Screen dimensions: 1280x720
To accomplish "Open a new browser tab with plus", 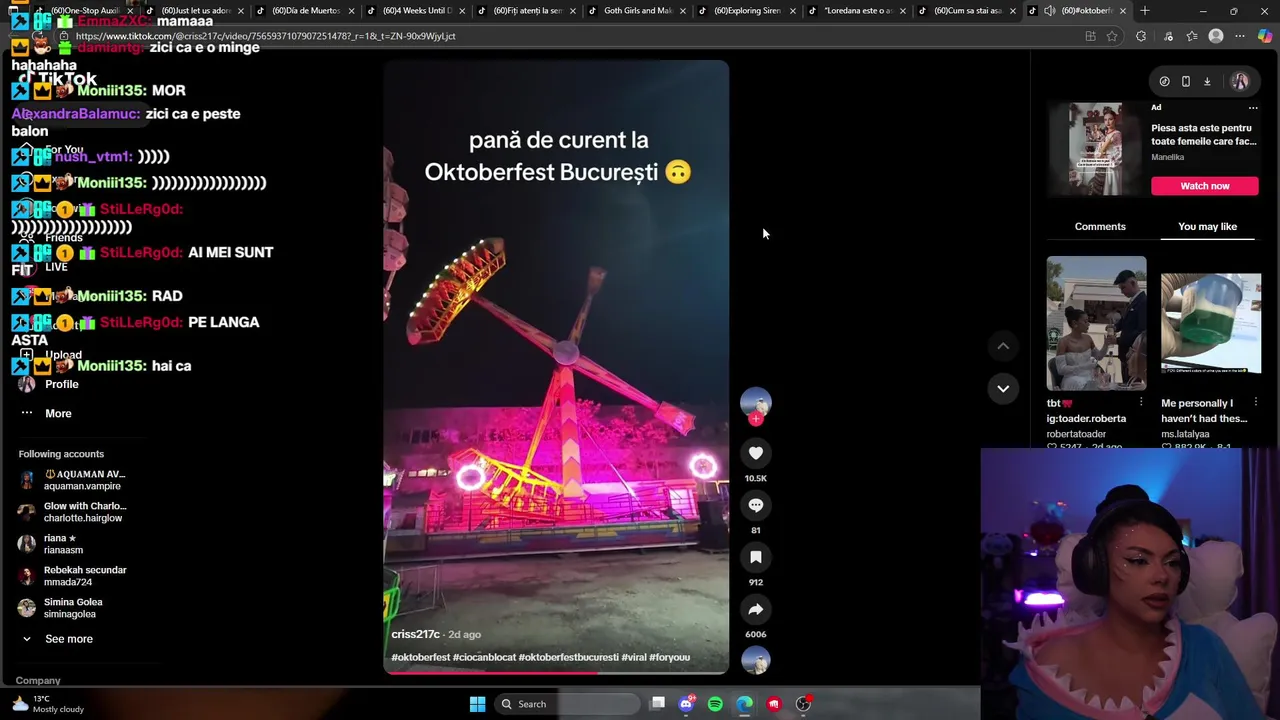I will coord(1145,11).
